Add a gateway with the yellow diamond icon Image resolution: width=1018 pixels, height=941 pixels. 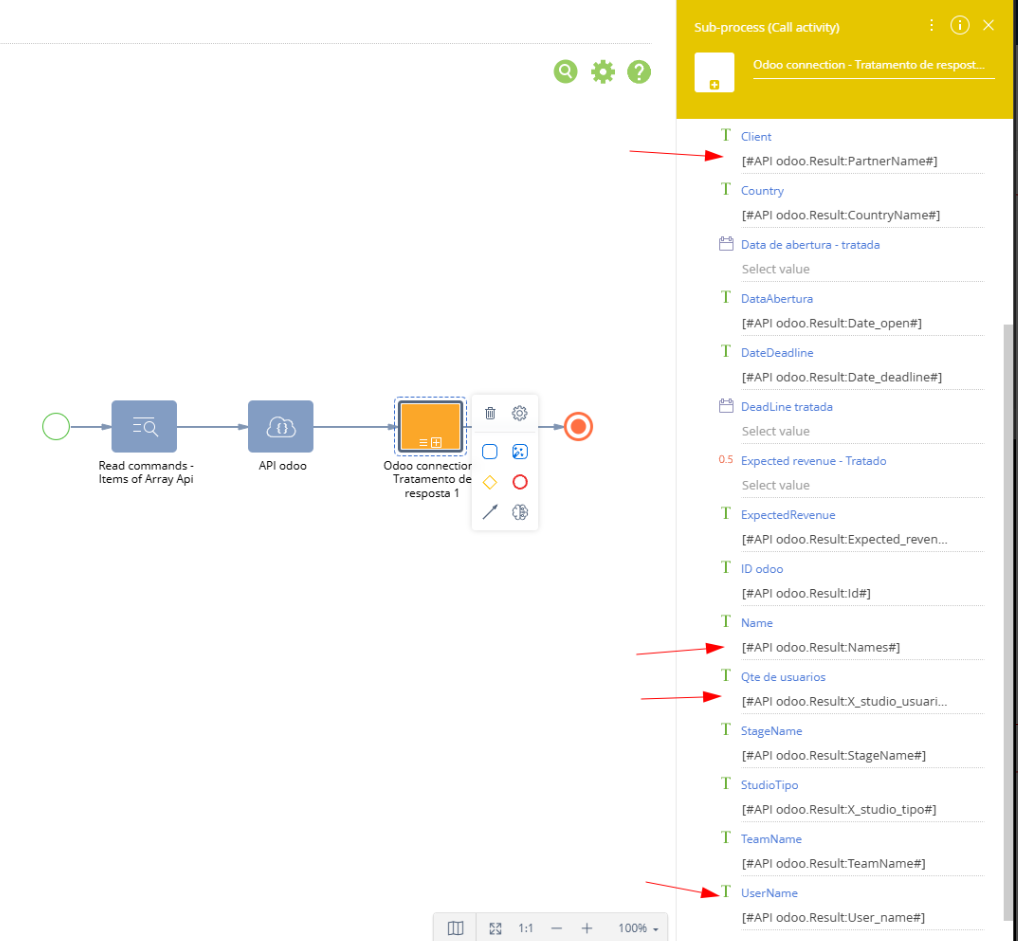coord(490,482)
